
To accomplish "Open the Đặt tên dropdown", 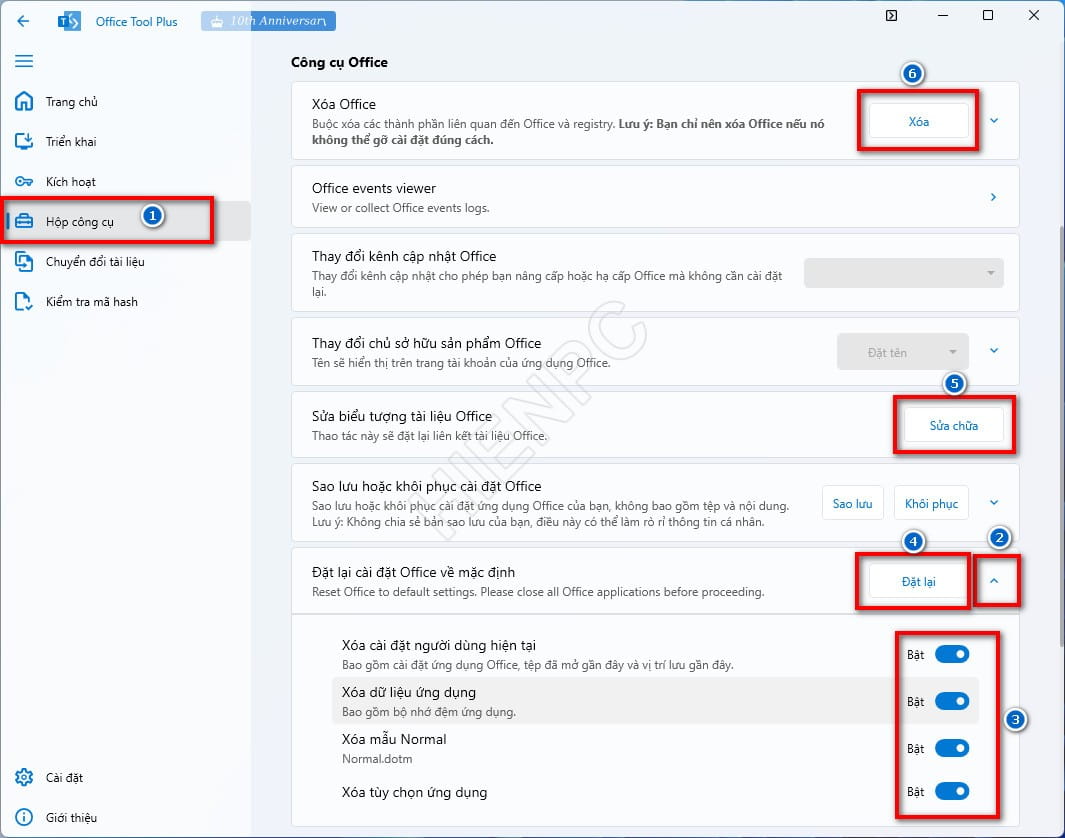I will coord(903,352).
